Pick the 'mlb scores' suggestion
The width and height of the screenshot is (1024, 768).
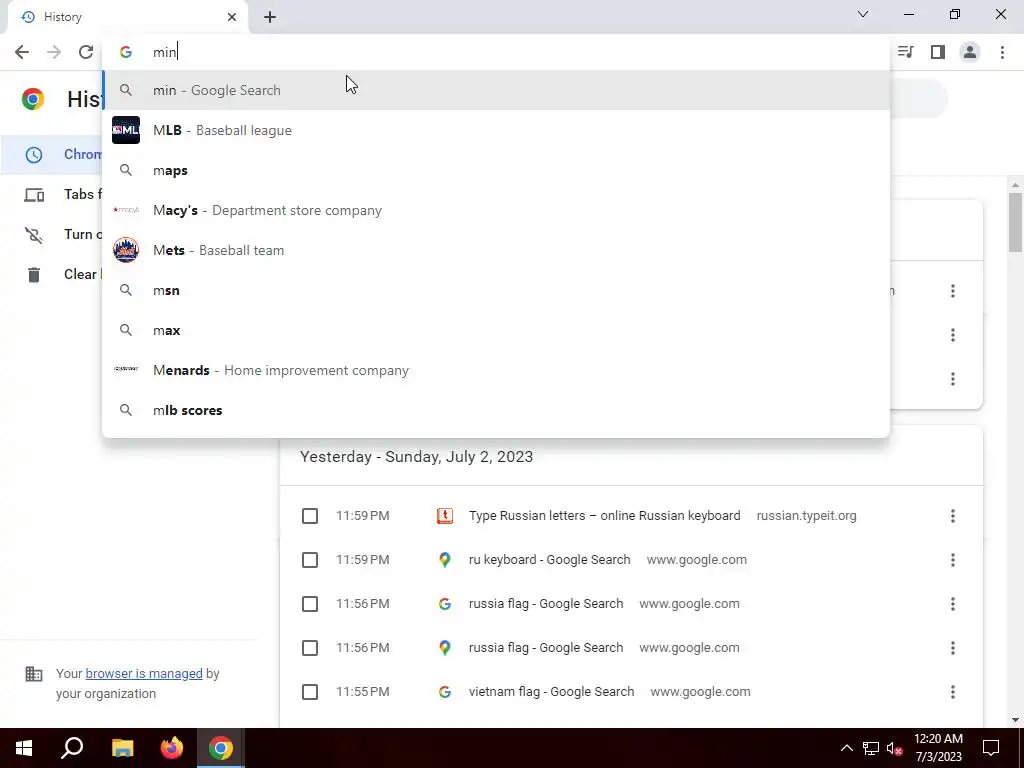tap(496, 411)
